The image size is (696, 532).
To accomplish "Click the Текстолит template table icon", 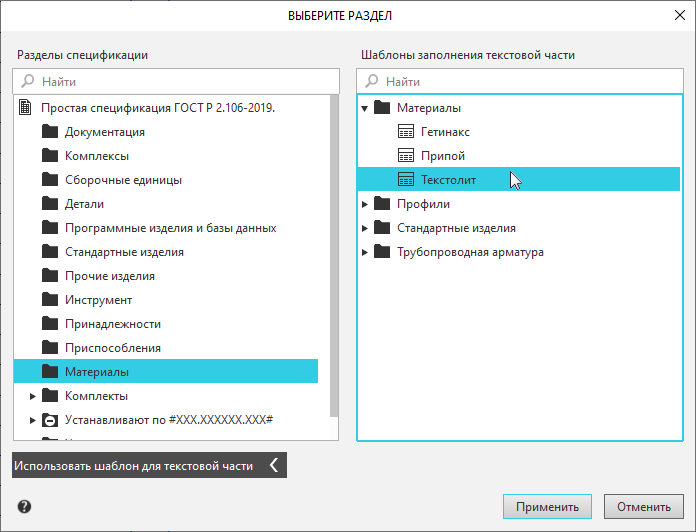I will point(405,180).
